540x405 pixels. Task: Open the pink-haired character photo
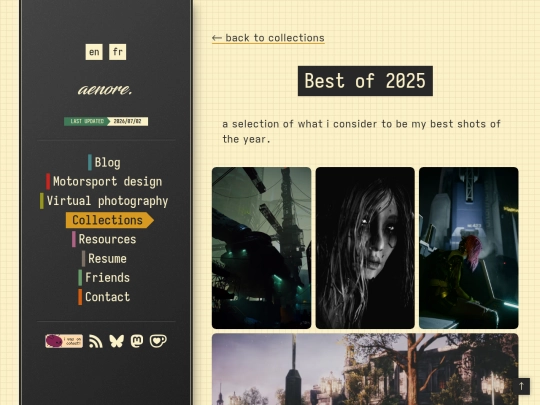(469, 248)
